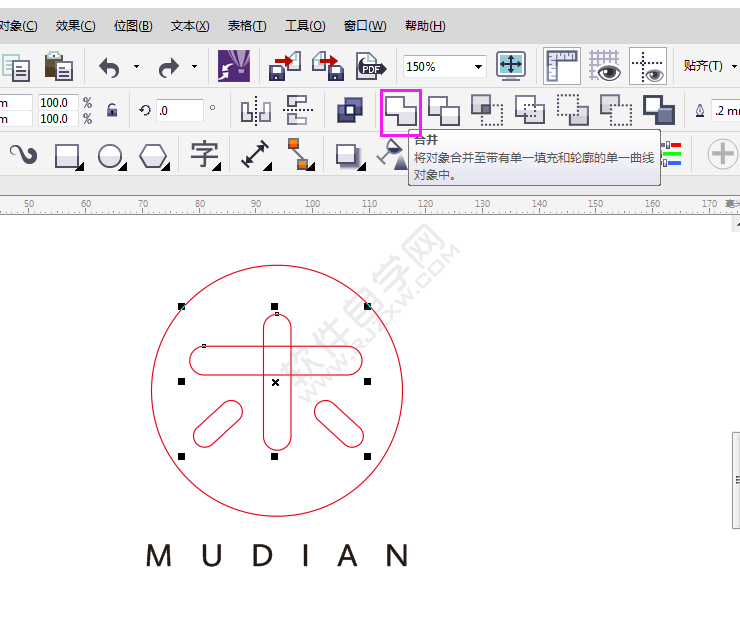Screen dimensions: 740x628
Task: Toggle the lock ratio padlock
Action: click(x=112, y=110)
